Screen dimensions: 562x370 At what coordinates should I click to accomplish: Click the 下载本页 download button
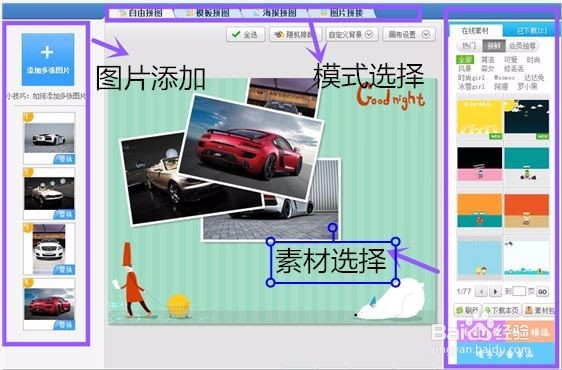[502, 310]
